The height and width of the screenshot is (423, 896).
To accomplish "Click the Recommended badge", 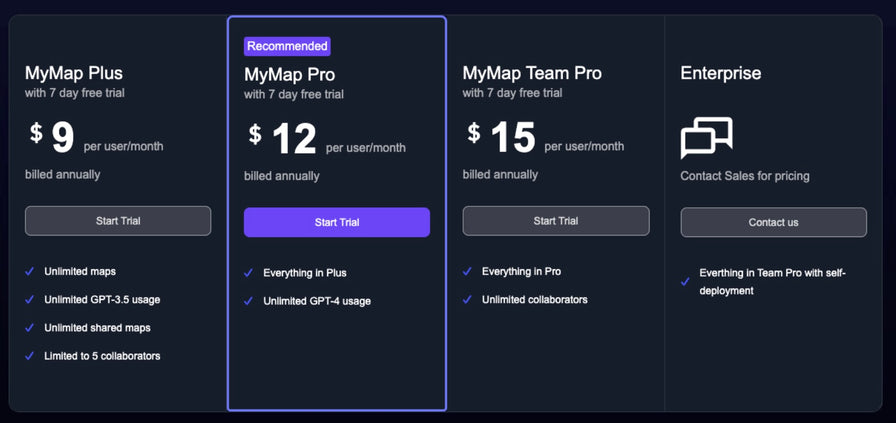I will (x=287, y=46).
